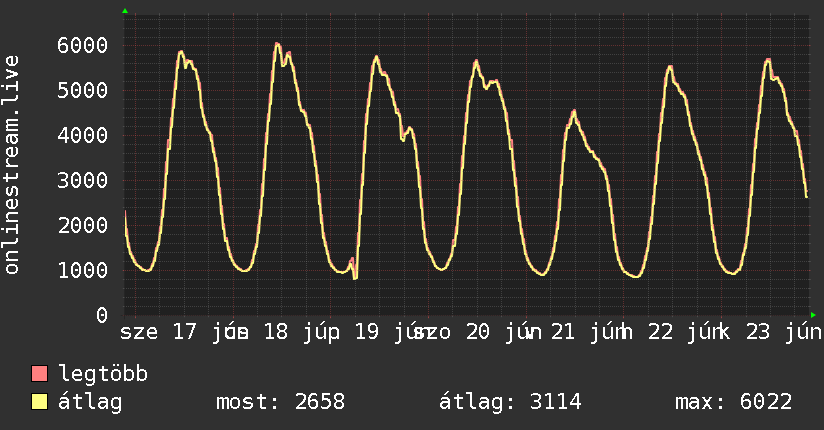Click the 3000 y-axis label
Image resolution: width=824 pixels, height=430 pixels.
click(x=83, y=180)
